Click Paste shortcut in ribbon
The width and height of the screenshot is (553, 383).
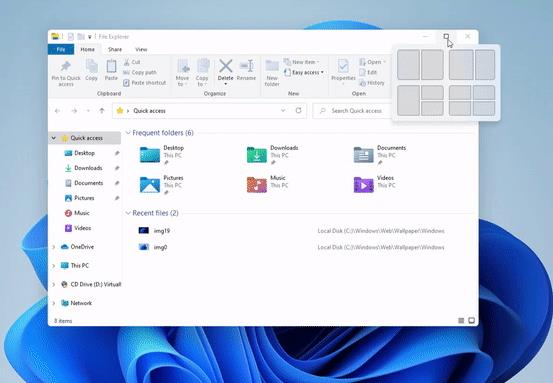[x=145, y=83]
